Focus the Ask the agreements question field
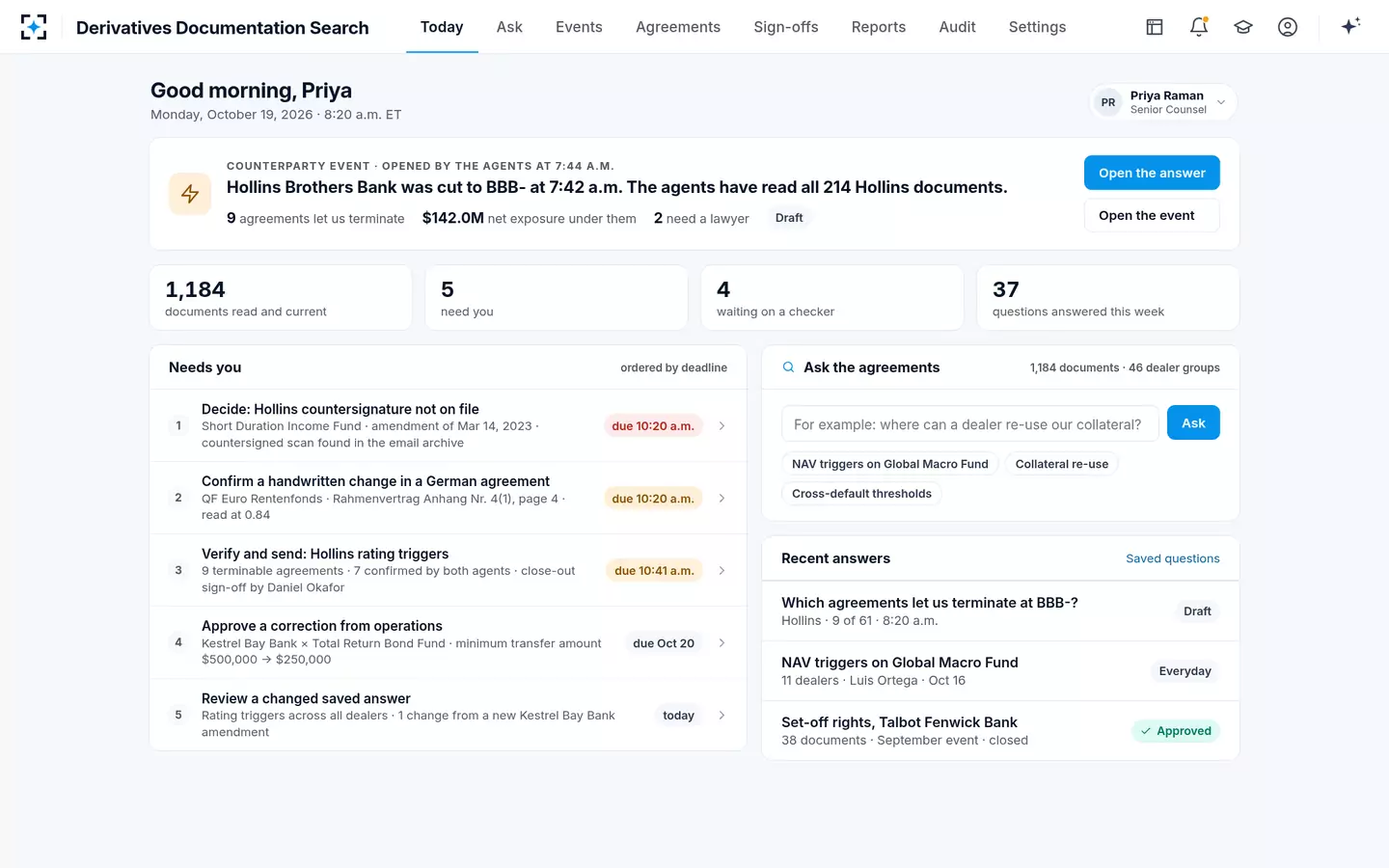 pyautogui.click(x=969, y=423)
